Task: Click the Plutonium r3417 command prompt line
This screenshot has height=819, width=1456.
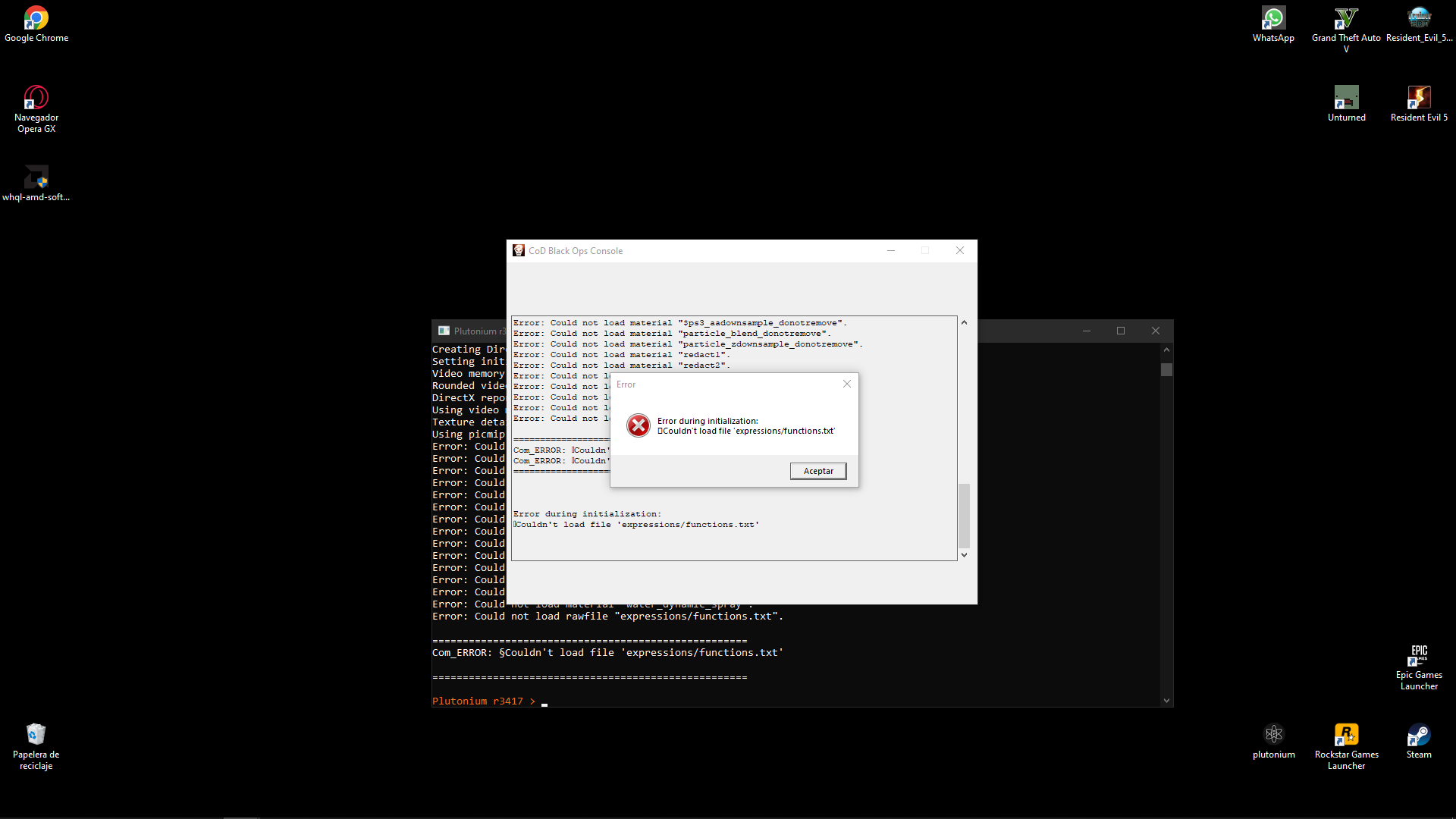Action: [x=490, y=701]
